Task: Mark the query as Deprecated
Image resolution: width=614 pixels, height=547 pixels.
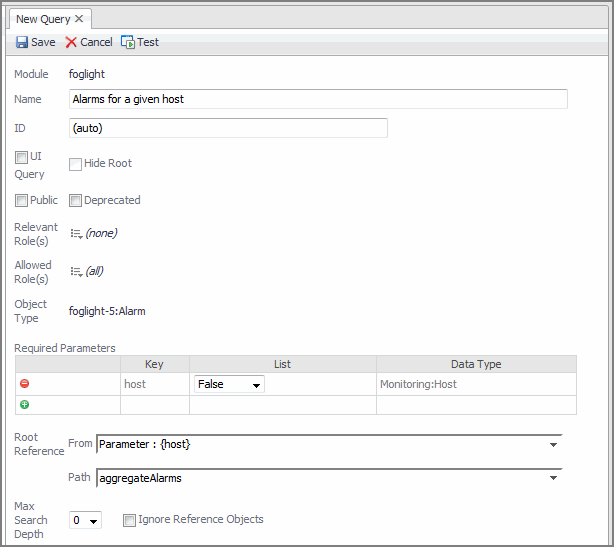Action: [x=75, y=200]
